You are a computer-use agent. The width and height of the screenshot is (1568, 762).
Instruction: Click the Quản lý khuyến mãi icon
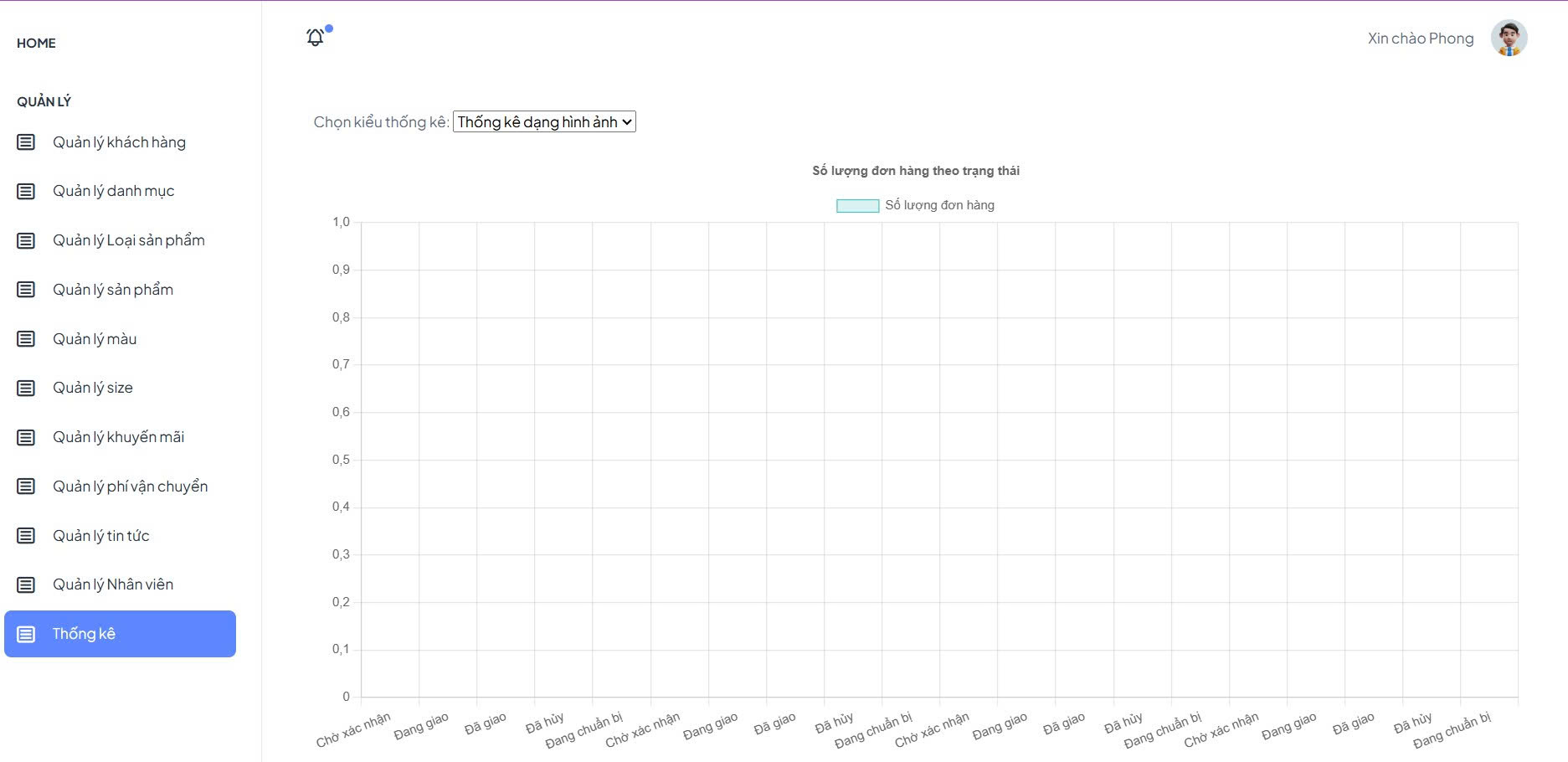(24, 436)
